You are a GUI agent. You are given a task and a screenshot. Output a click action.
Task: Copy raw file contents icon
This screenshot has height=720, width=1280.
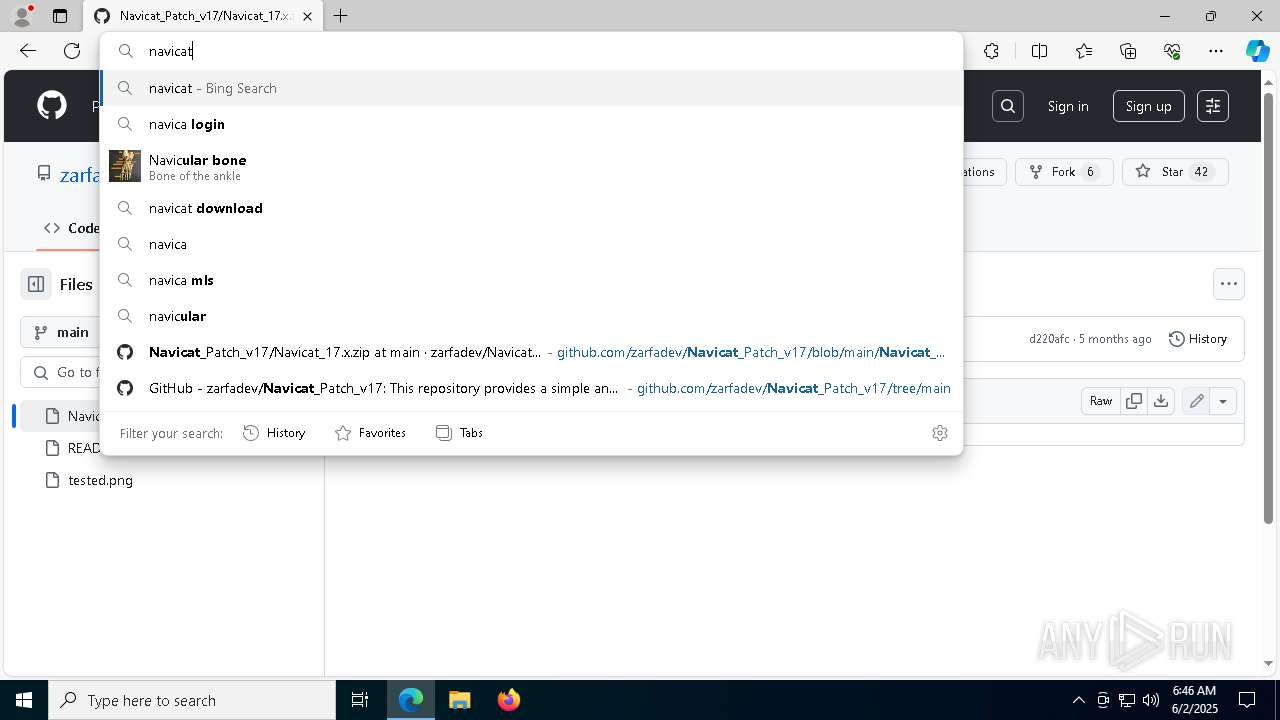(x=1134, y=401)
